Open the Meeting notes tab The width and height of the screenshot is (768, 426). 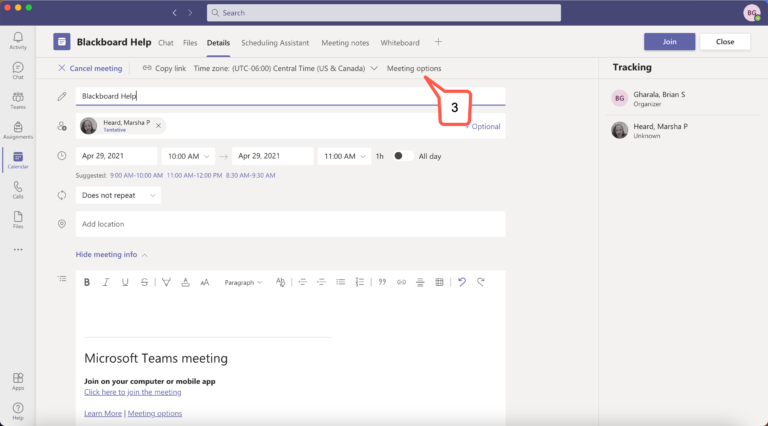pyautogui.click(x=345, y=43)
